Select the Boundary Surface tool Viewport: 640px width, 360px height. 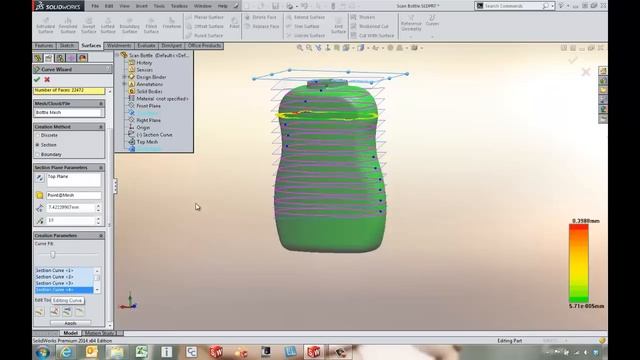(129, 25)
